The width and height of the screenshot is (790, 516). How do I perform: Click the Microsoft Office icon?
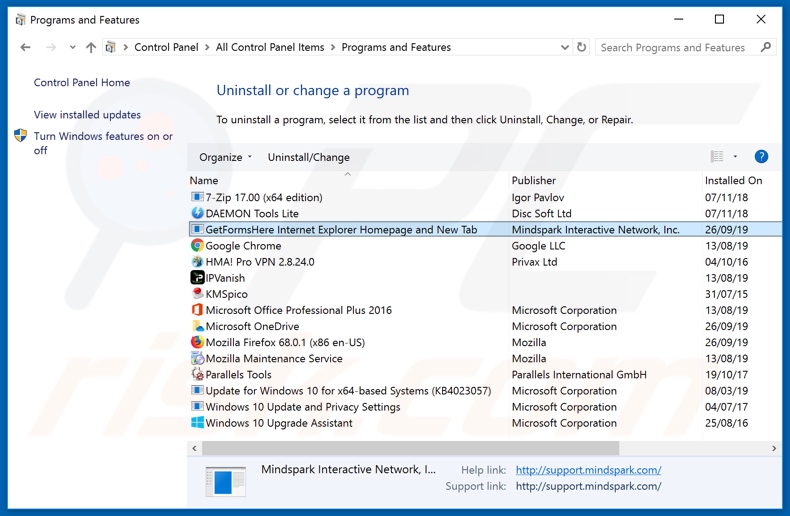[x=197, y=310]
